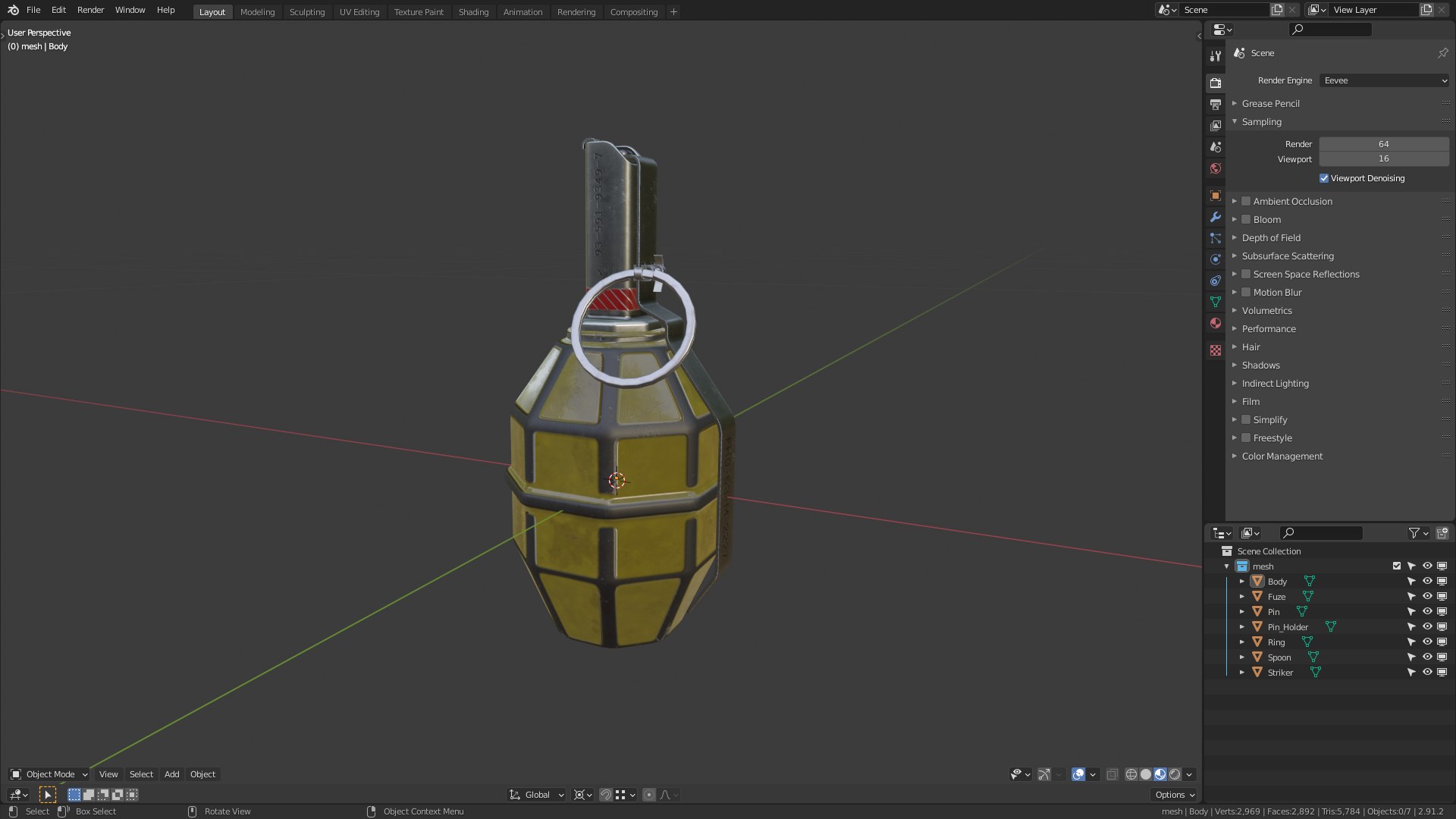Expand the Color Management panel

point(1282,456)
